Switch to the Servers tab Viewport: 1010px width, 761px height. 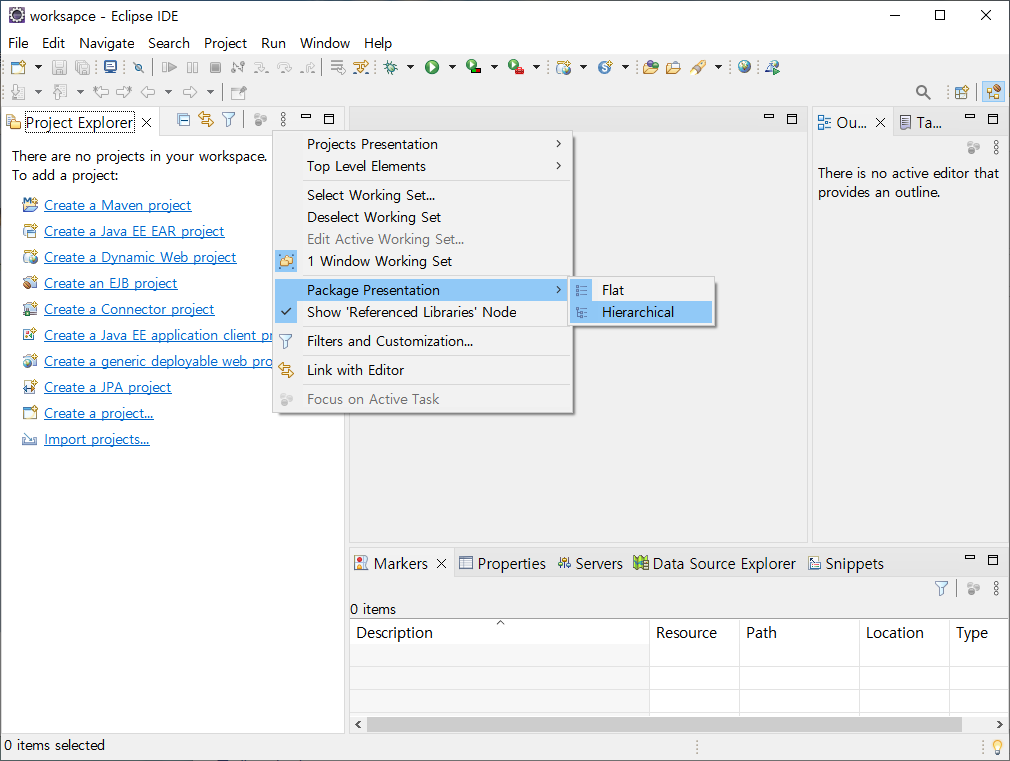click(x=590, y=564)
